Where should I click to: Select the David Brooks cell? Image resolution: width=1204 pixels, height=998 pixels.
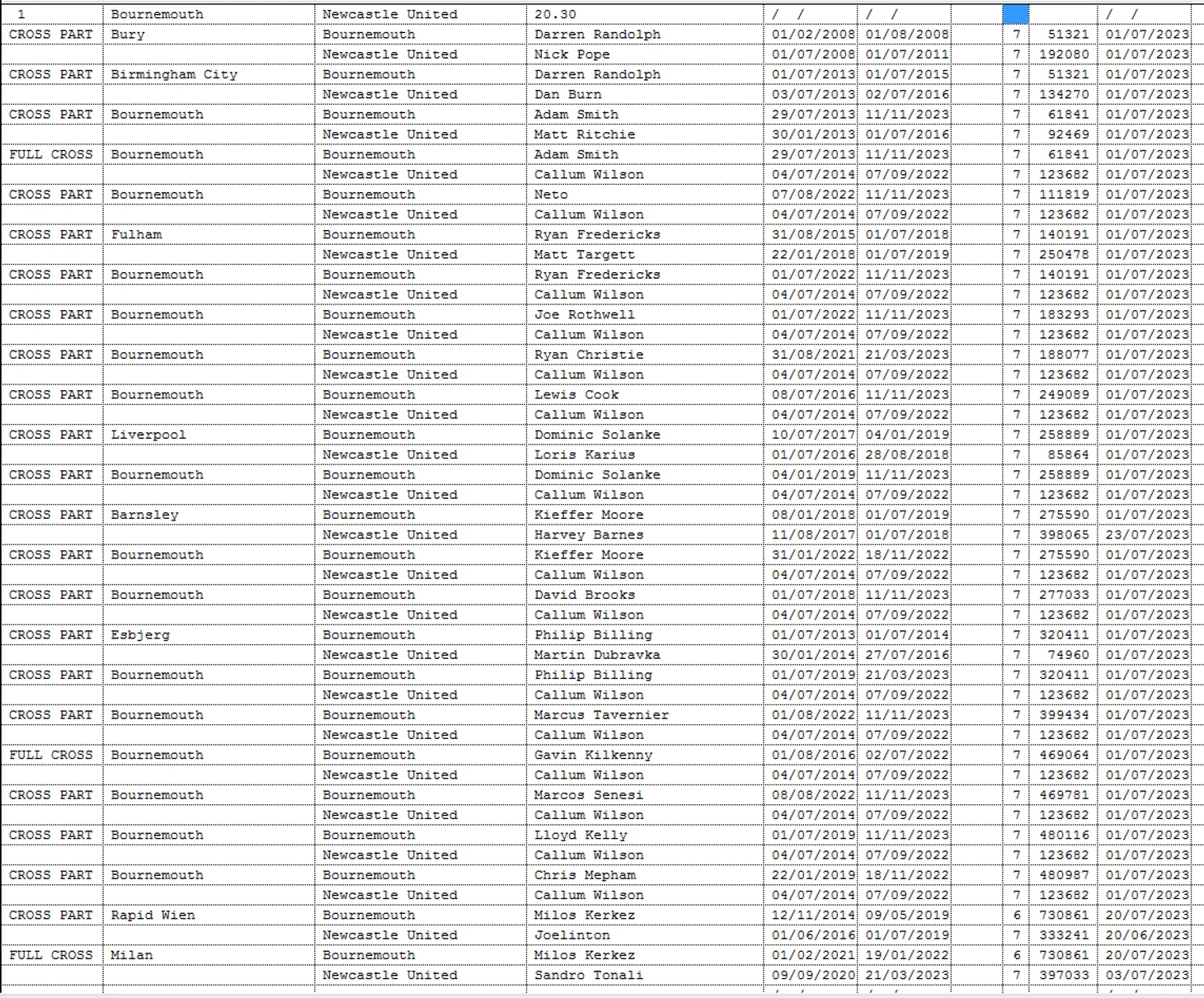click(645, 595)
